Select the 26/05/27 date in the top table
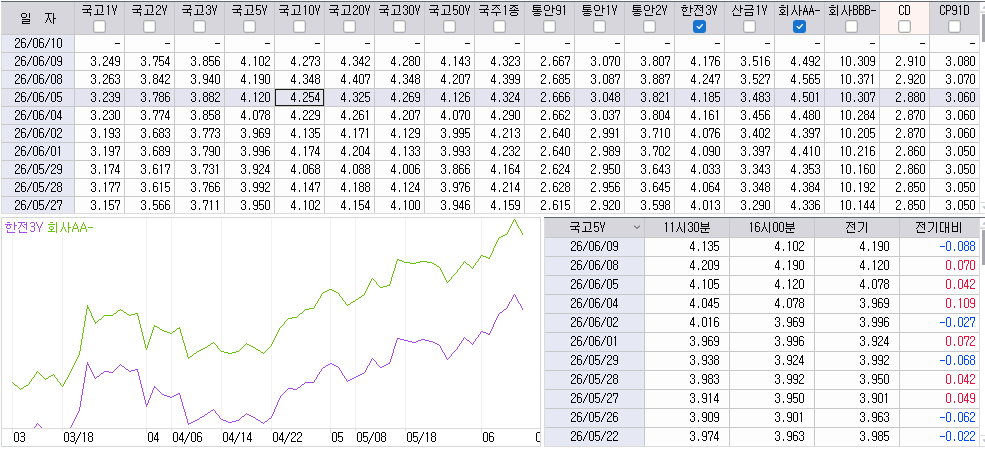The image size is (985, 449). 37,205
